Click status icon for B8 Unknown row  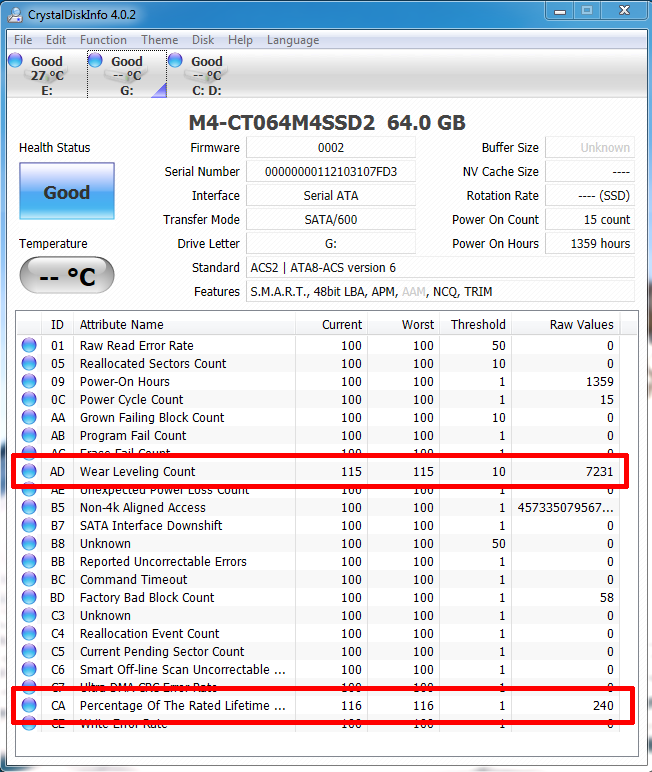click(x=29, y=543)
